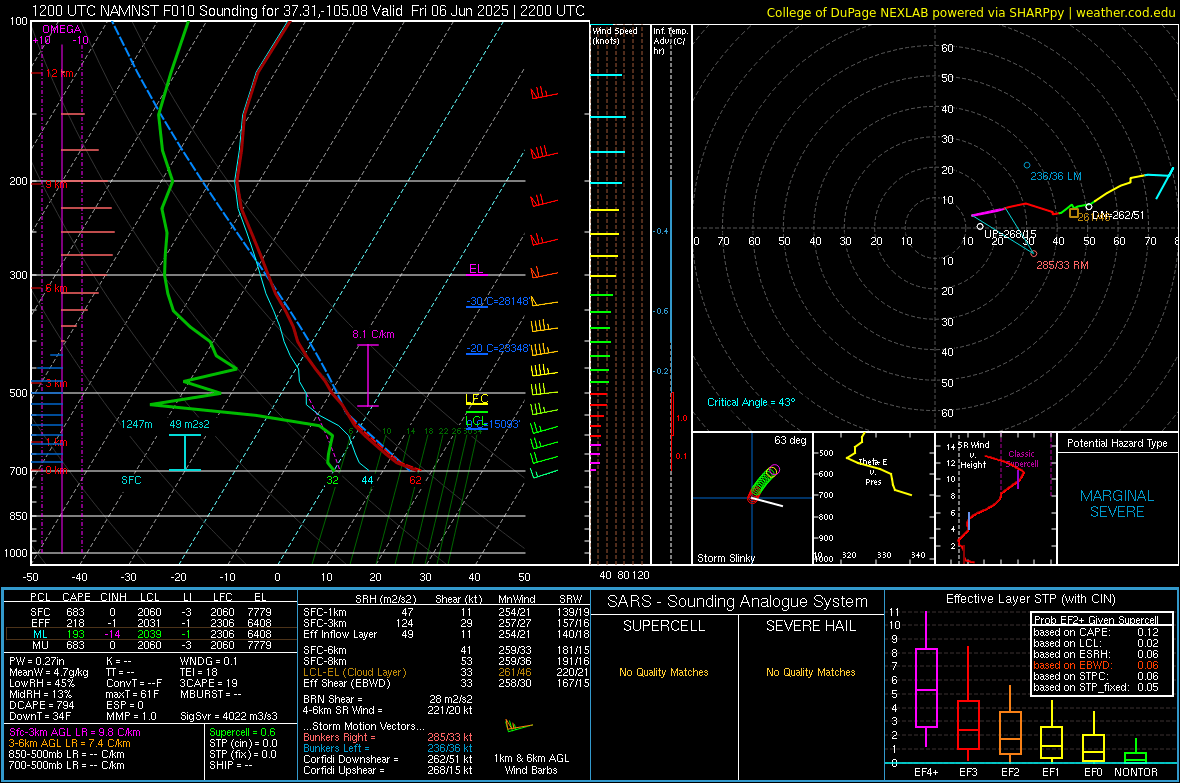The image size is (1180, 783).
Task: Click the Potential Hazard Type heading
Action: (x=1117, y=443)
